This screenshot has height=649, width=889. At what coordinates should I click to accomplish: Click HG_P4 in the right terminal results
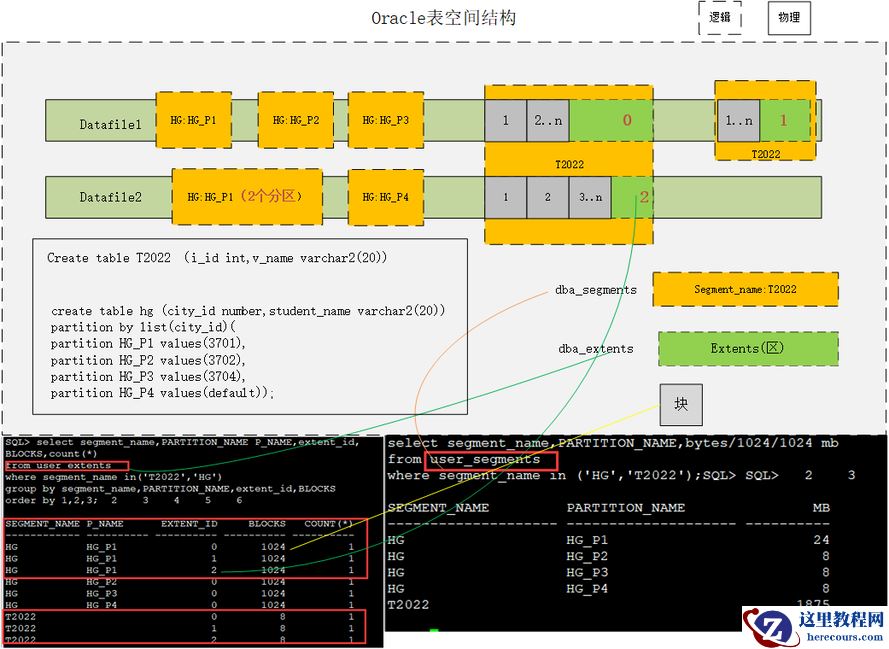[587, 589]
